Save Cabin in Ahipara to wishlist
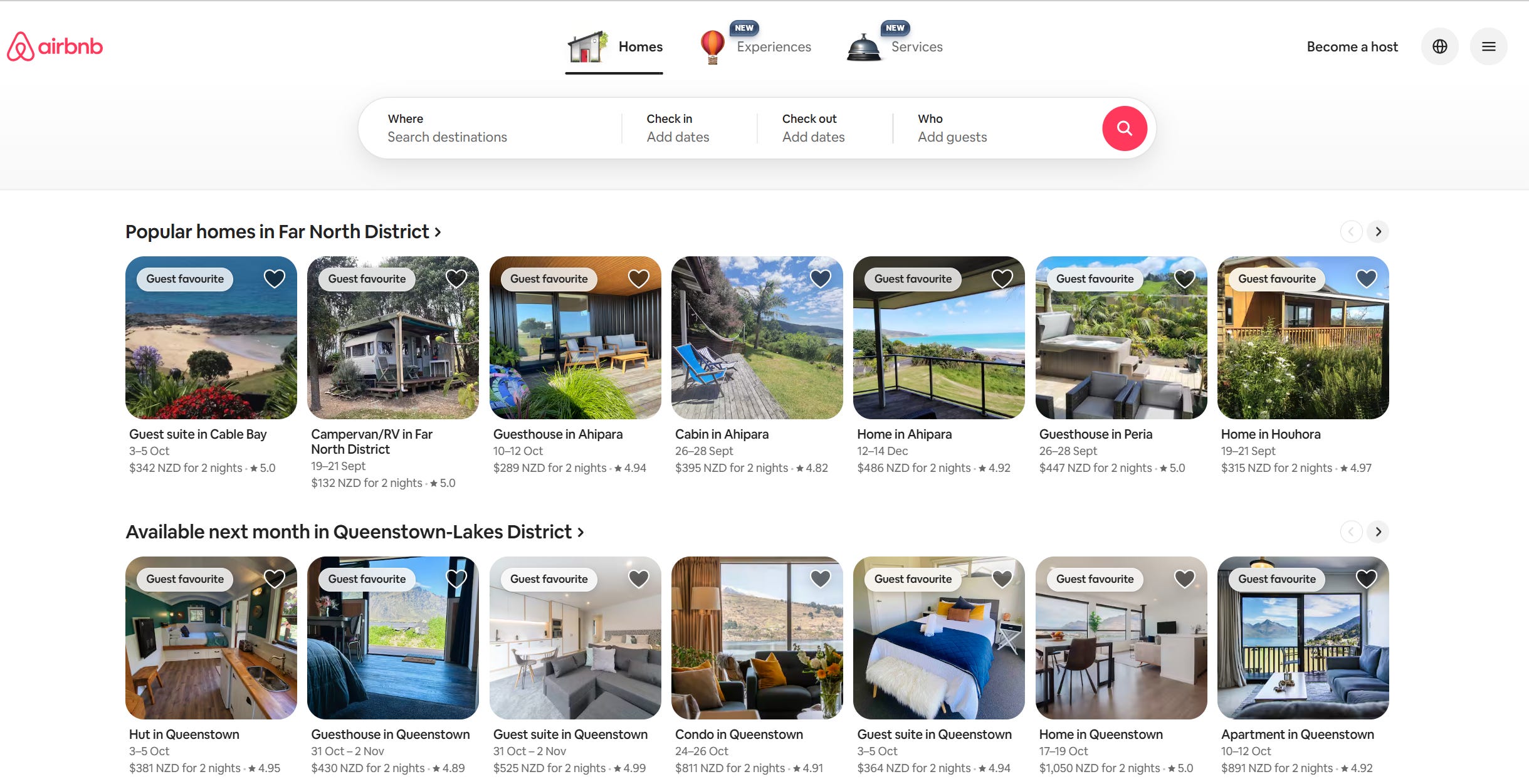The height and width of the screenshot is (784, 1529). [x=820, y=278]
